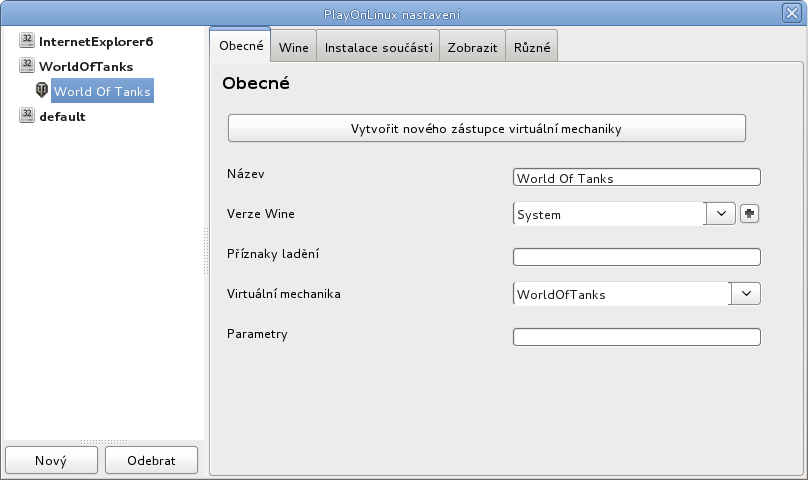Select the default drive entry
The image size is (808, 480).
(62, 117)
